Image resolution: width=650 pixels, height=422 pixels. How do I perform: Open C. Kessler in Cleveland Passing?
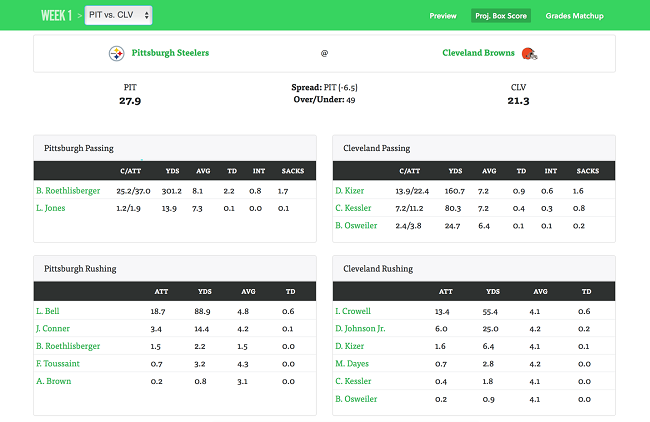coord(353,208)
